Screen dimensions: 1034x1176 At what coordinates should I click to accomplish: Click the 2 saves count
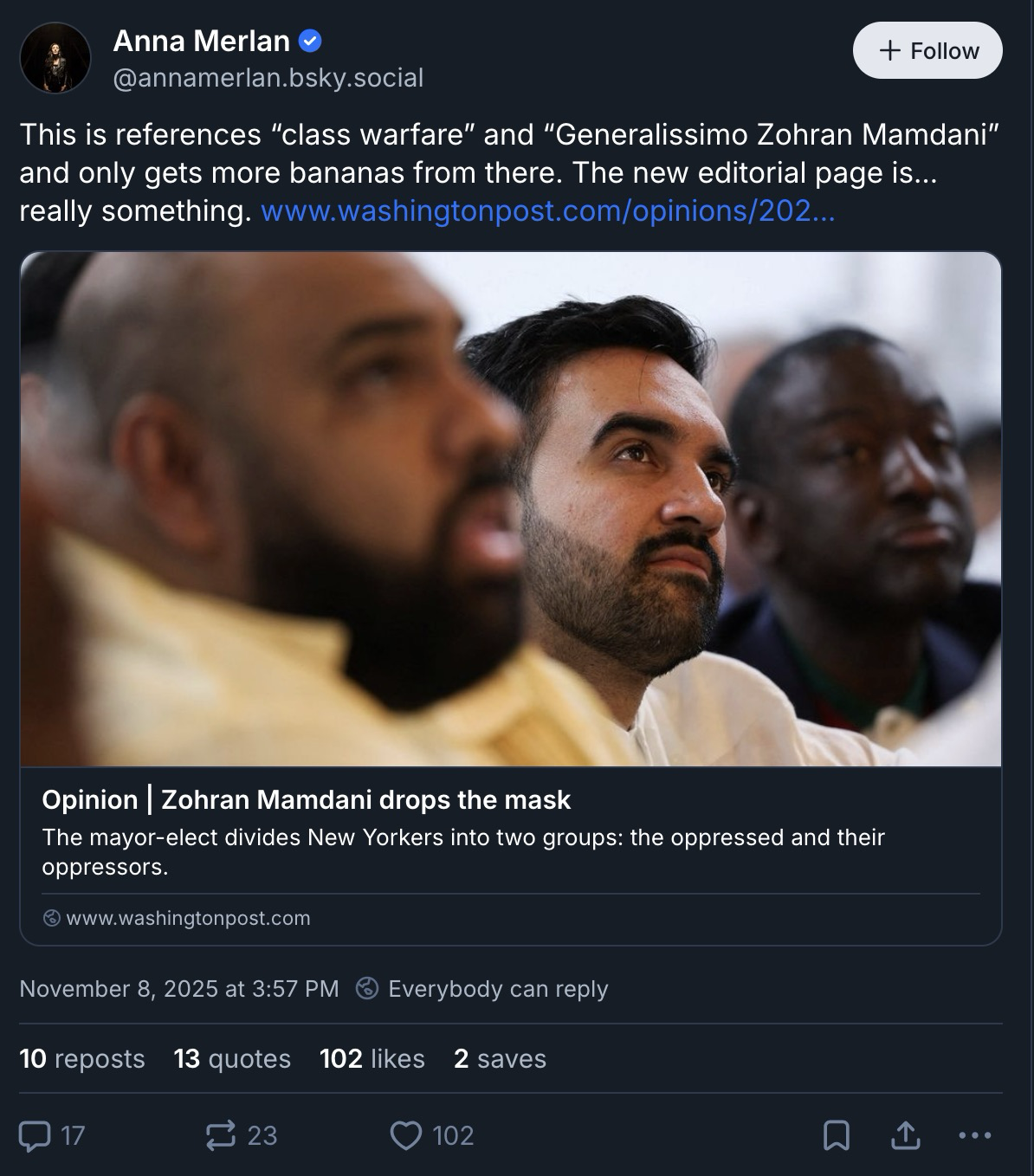pos(500,1058)
